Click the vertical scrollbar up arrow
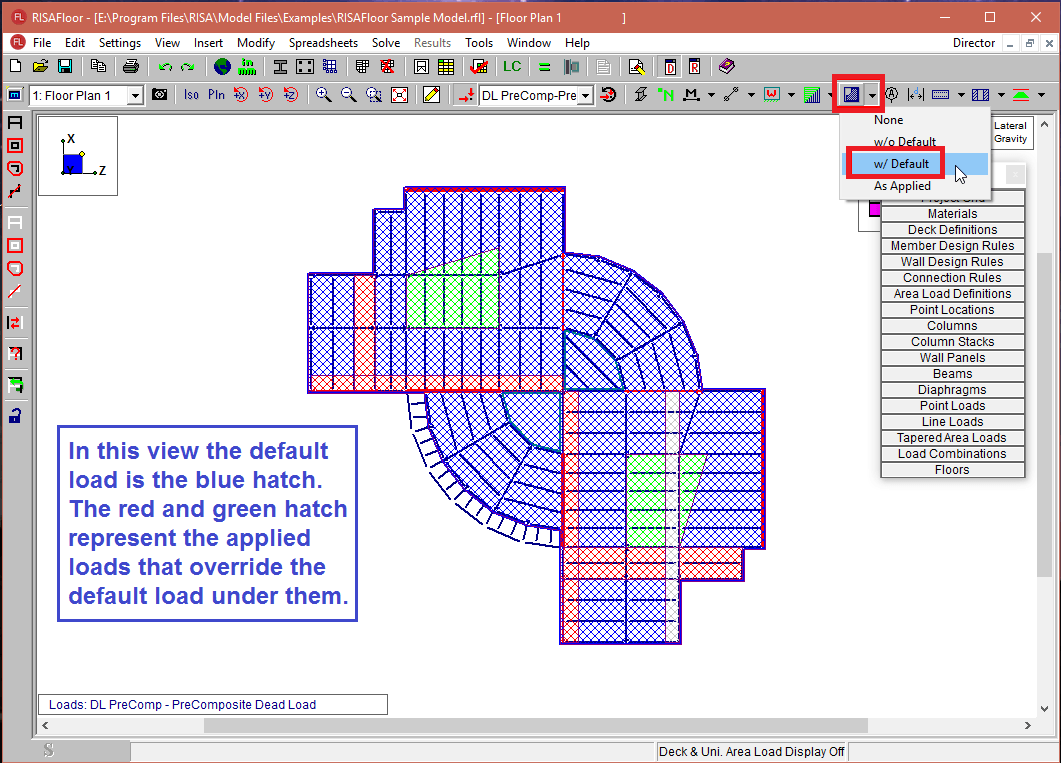The height and width of the screenshot is (763, 1061). (1046, 123)
